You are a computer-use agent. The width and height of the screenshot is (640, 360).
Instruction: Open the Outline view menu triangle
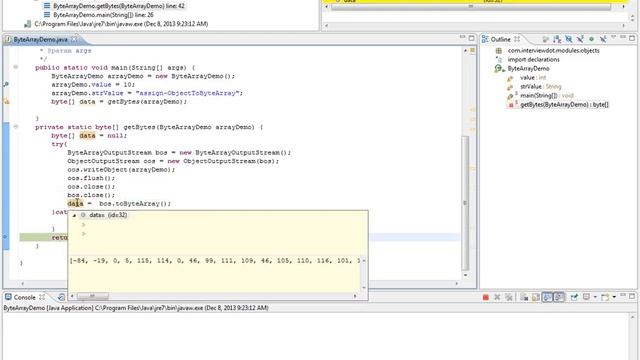coord(613,38)
